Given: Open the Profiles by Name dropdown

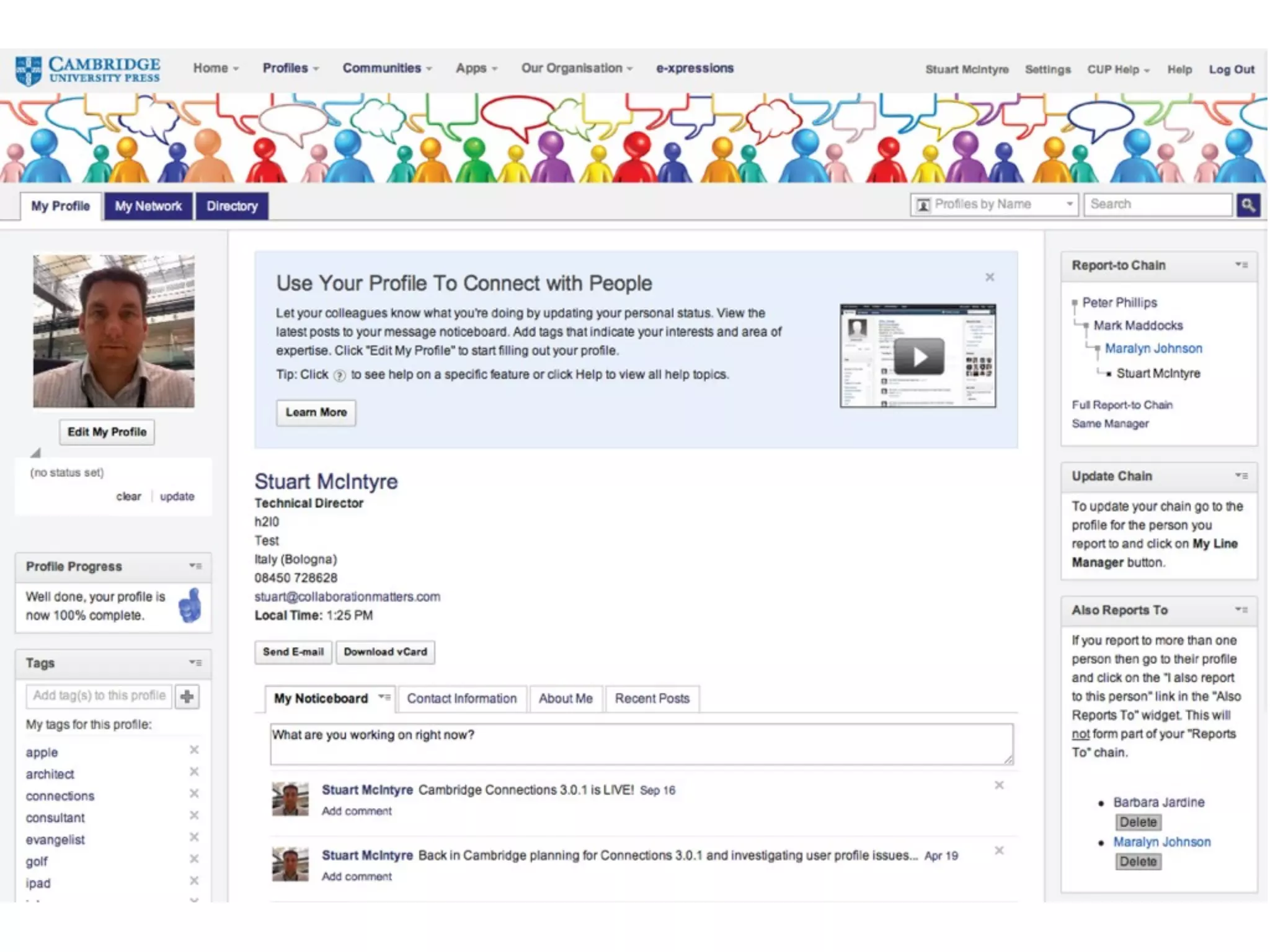Looking at the screenshot, I should (994, 205).
